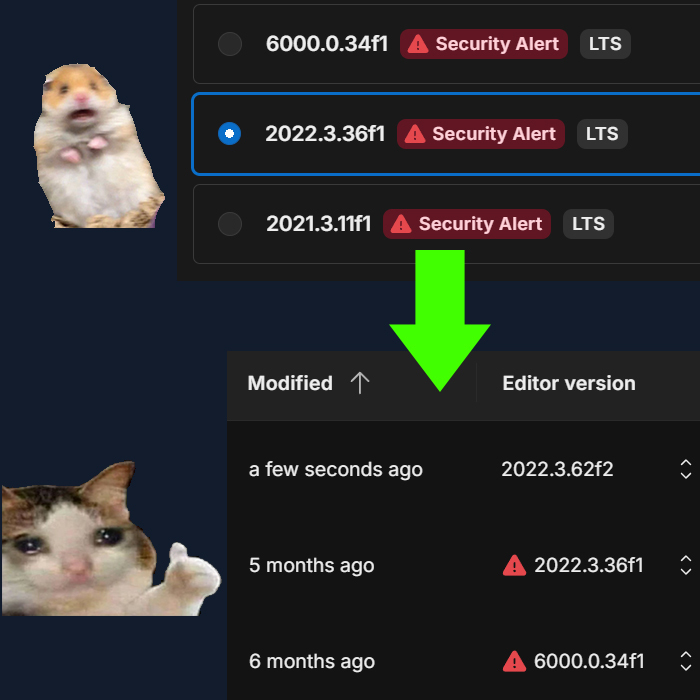The width and height of the screenshot is (700, 700).
Task: Open version selector for 2022.3.62f2 project
Action: (686, 469)
